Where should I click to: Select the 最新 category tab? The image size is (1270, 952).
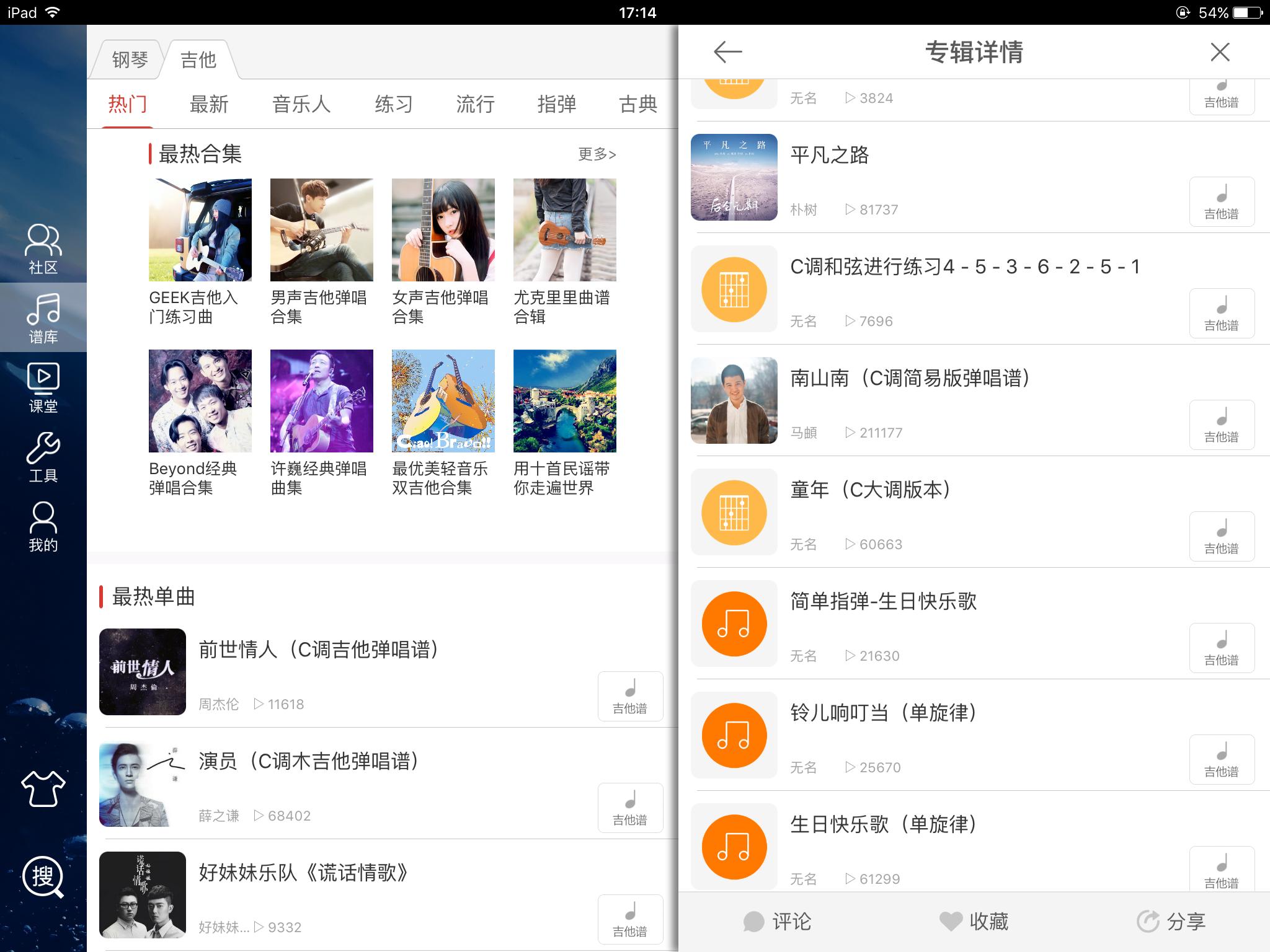(x=208, y=104)
